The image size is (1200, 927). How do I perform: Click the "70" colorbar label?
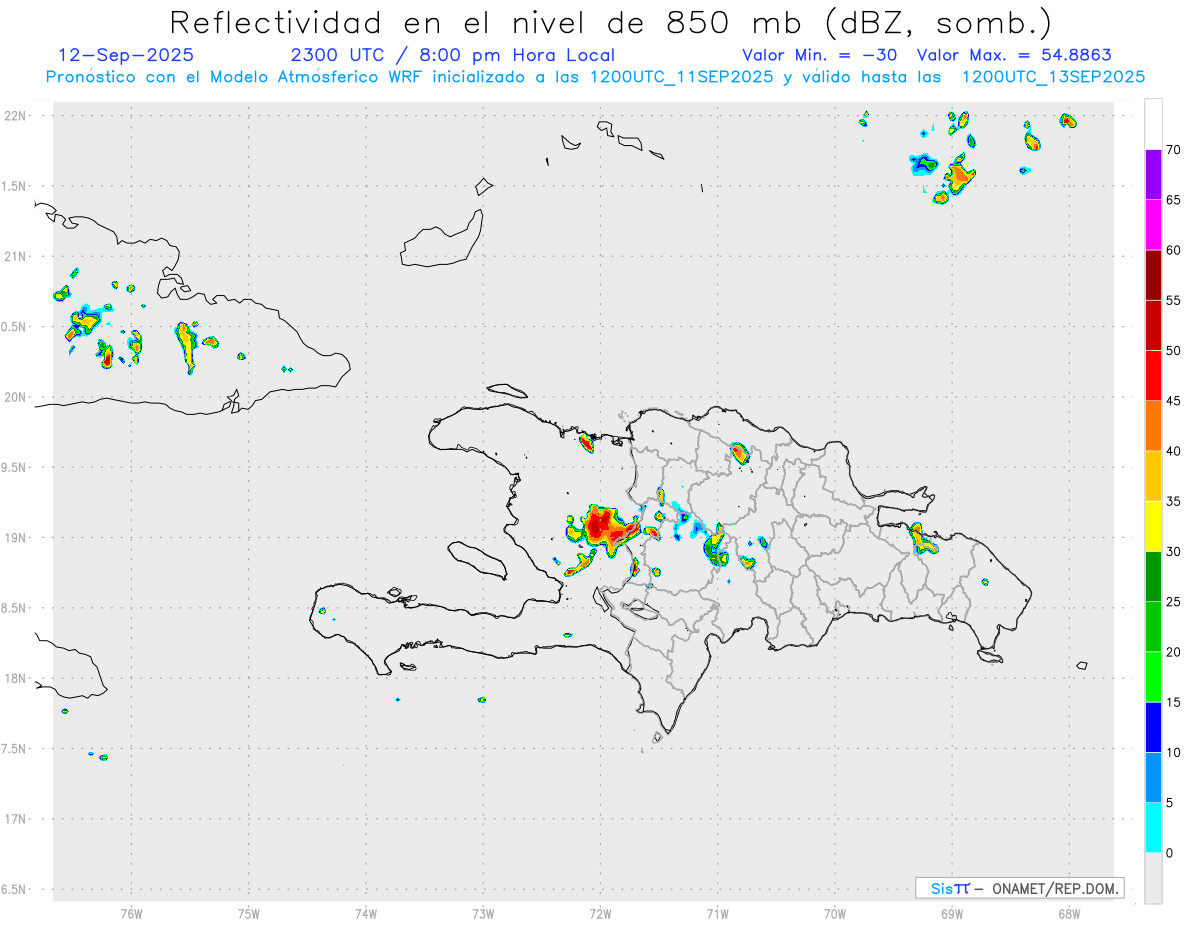tap(1174, 150)
